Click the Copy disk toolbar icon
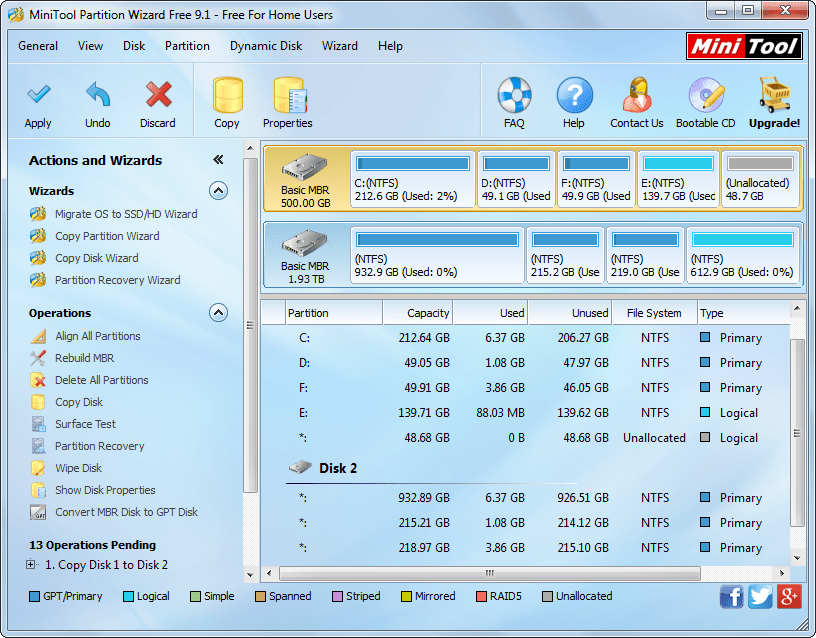Viewport: 816px width, 638px height. [x=227, y=95]
